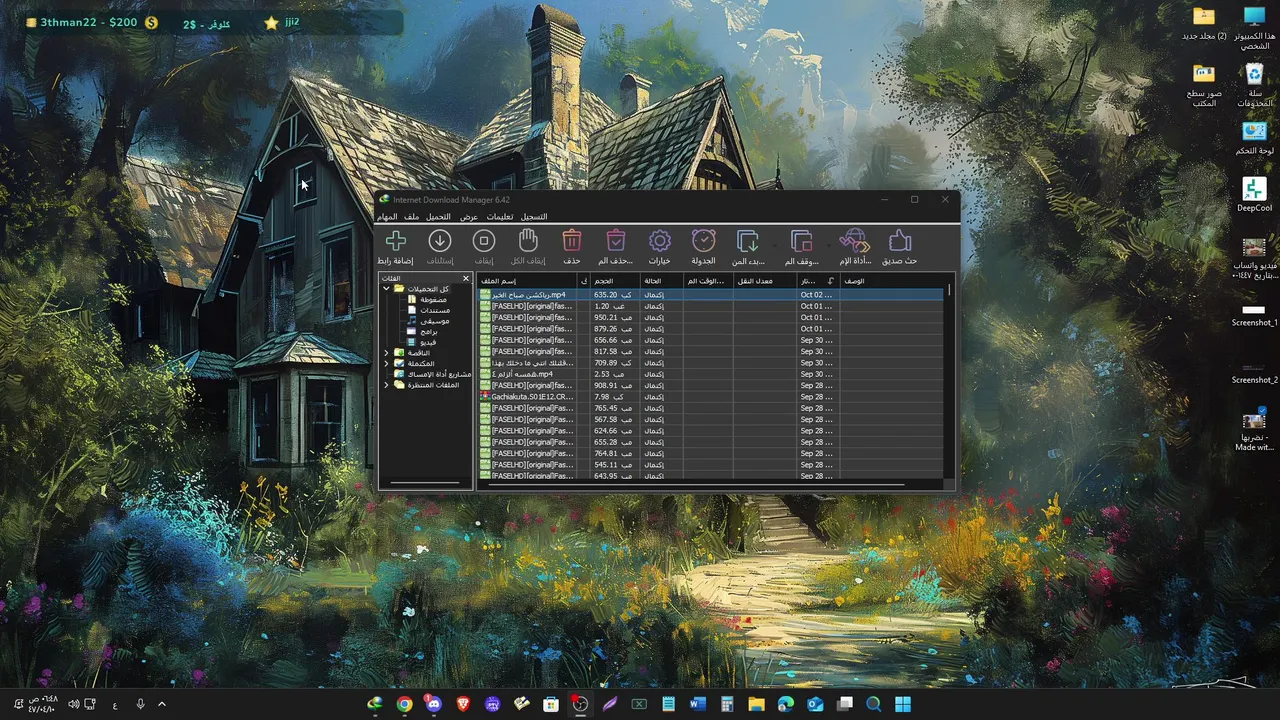
Task: Expand the الناقصة category node
Action: [x=386, y=353]
